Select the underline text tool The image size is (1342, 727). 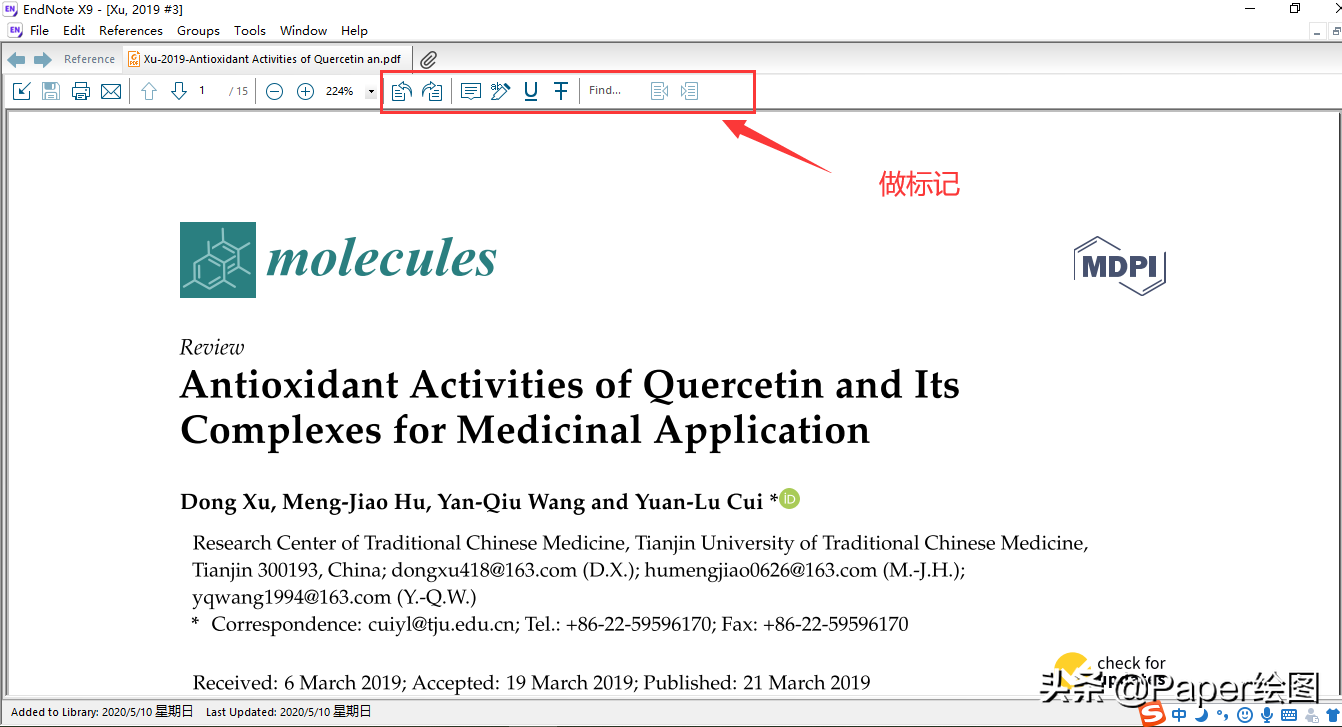(531, 91)
